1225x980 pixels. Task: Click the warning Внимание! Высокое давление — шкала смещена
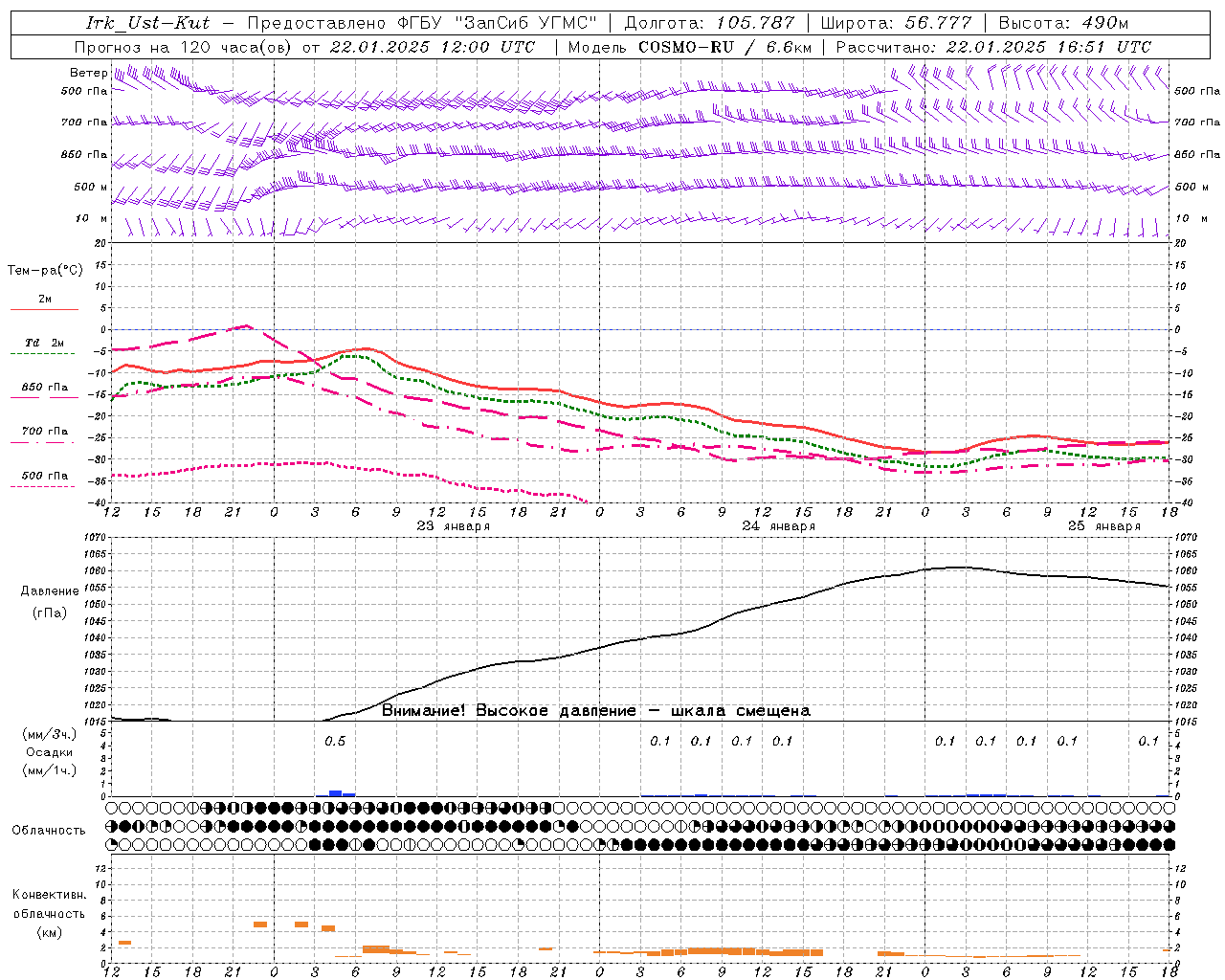click(x=596, y=711)
